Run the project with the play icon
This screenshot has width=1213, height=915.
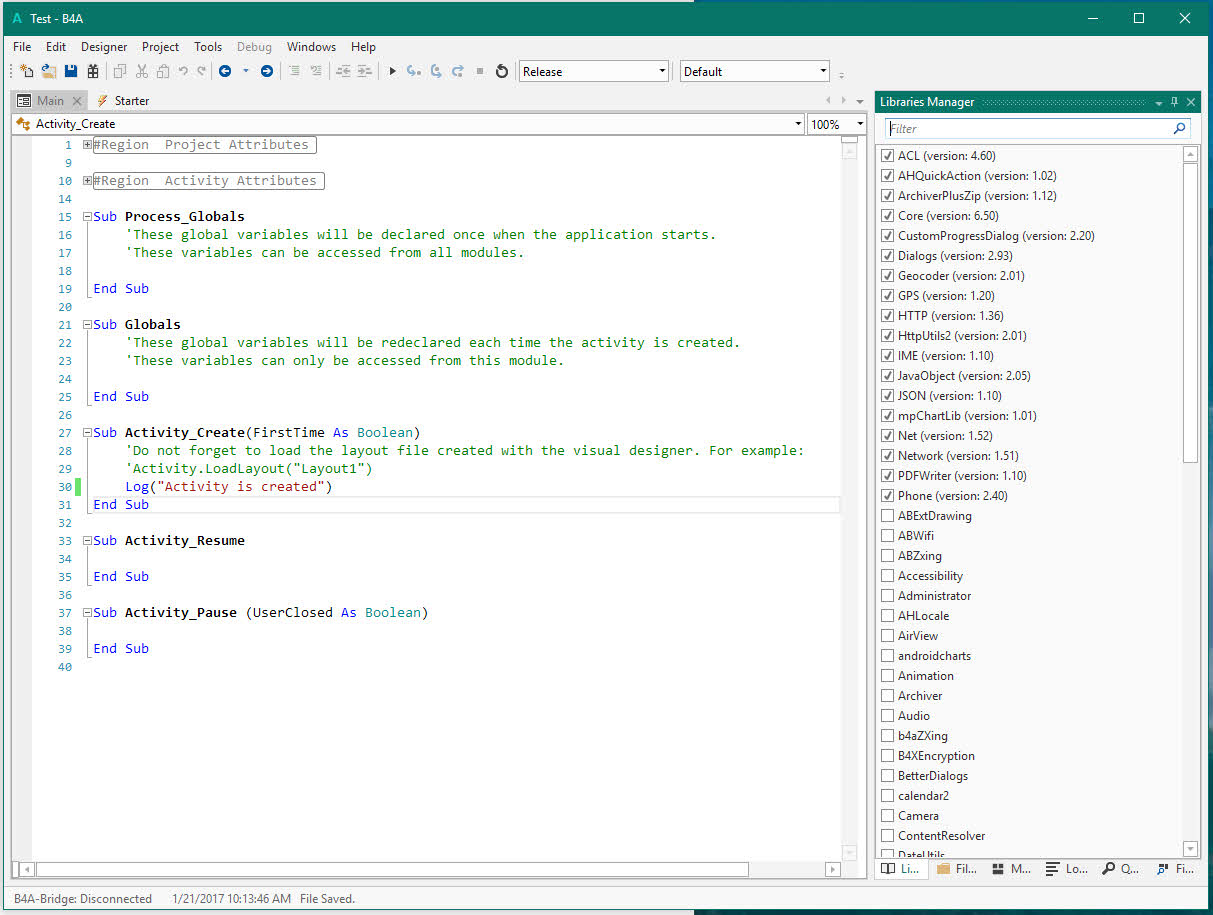(x=392, y=71)
